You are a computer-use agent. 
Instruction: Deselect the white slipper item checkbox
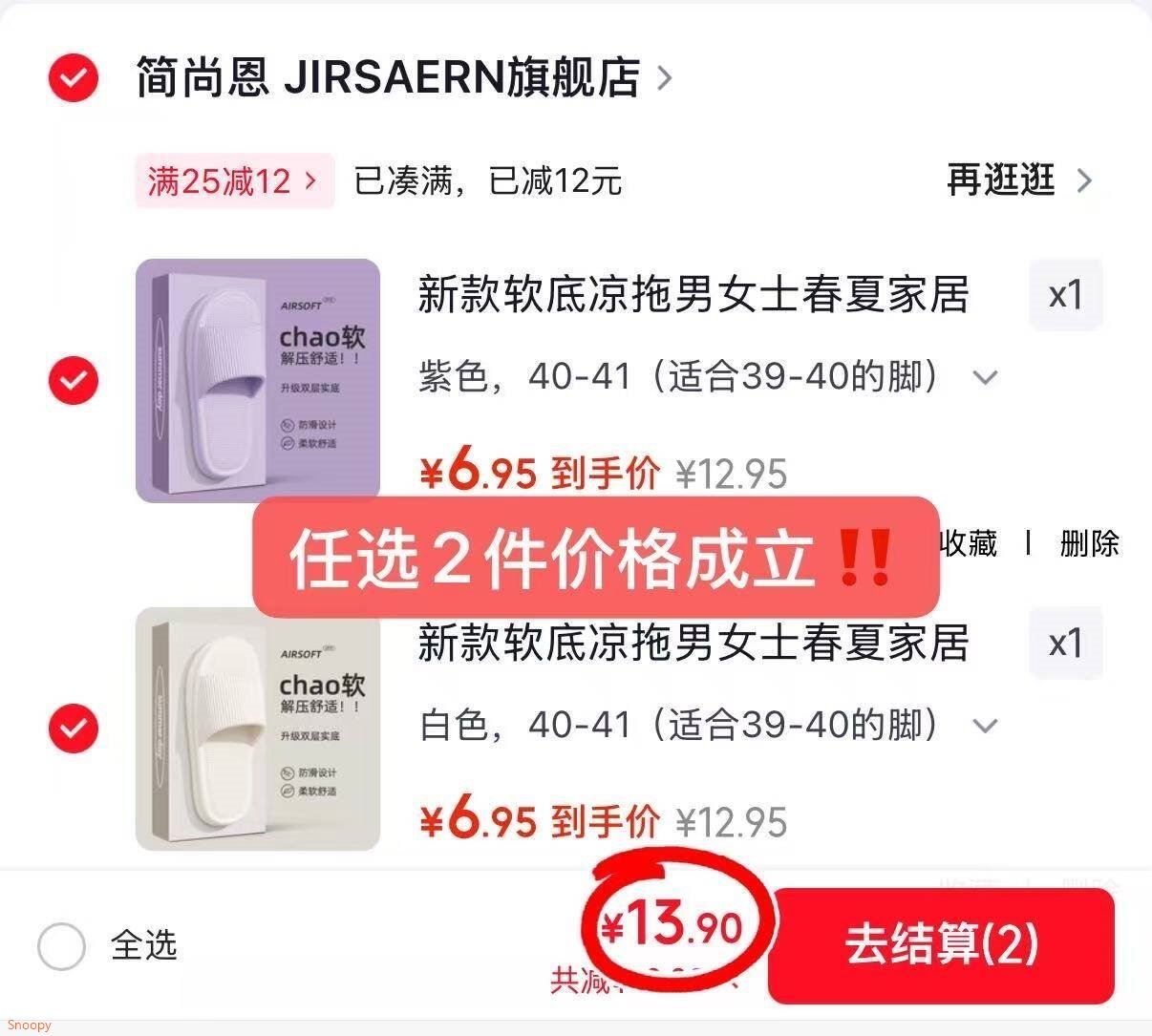[74, 729]
